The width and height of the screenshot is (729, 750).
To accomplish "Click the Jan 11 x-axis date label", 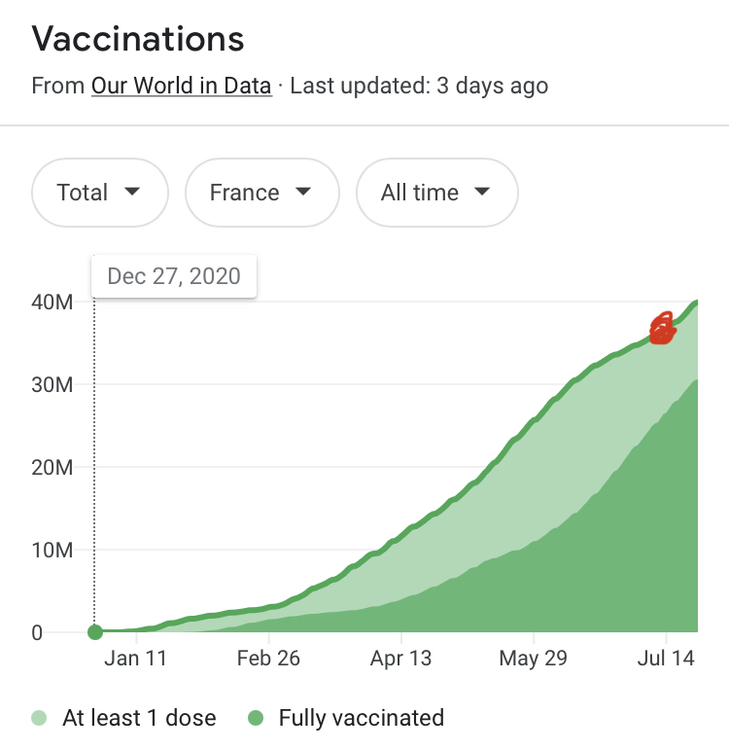I will 136,658.
